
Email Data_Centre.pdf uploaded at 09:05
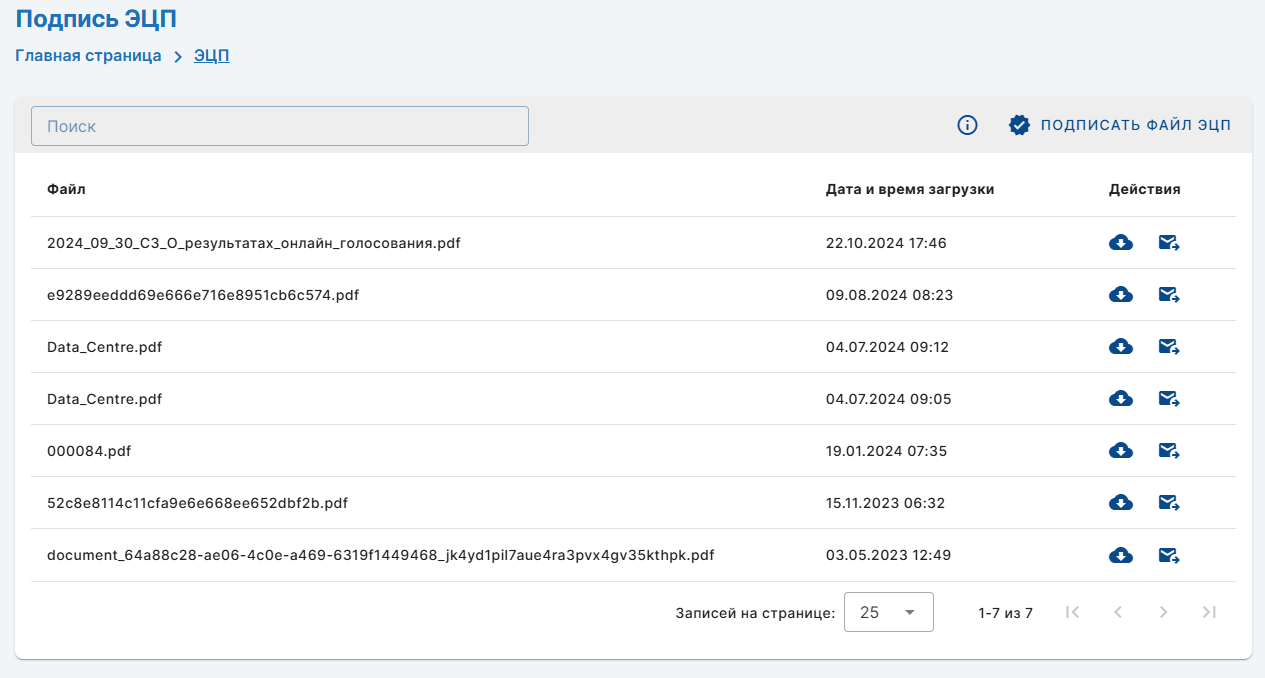(1169, 399)
